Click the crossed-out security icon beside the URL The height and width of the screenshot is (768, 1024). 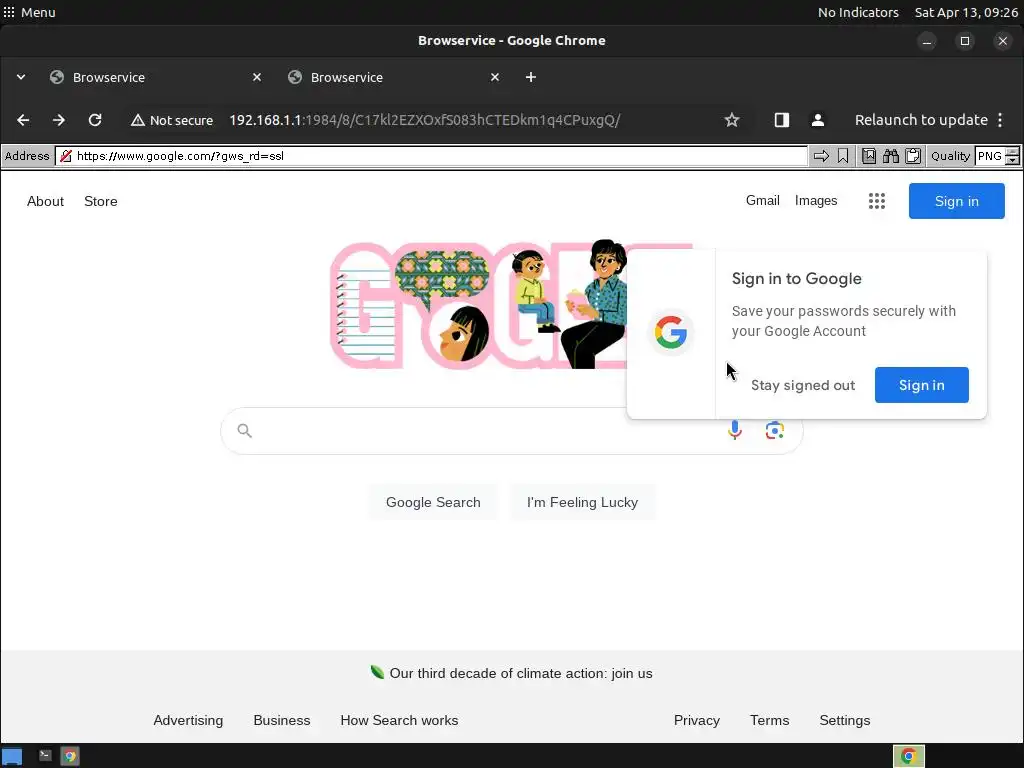[x=66, y=156]
